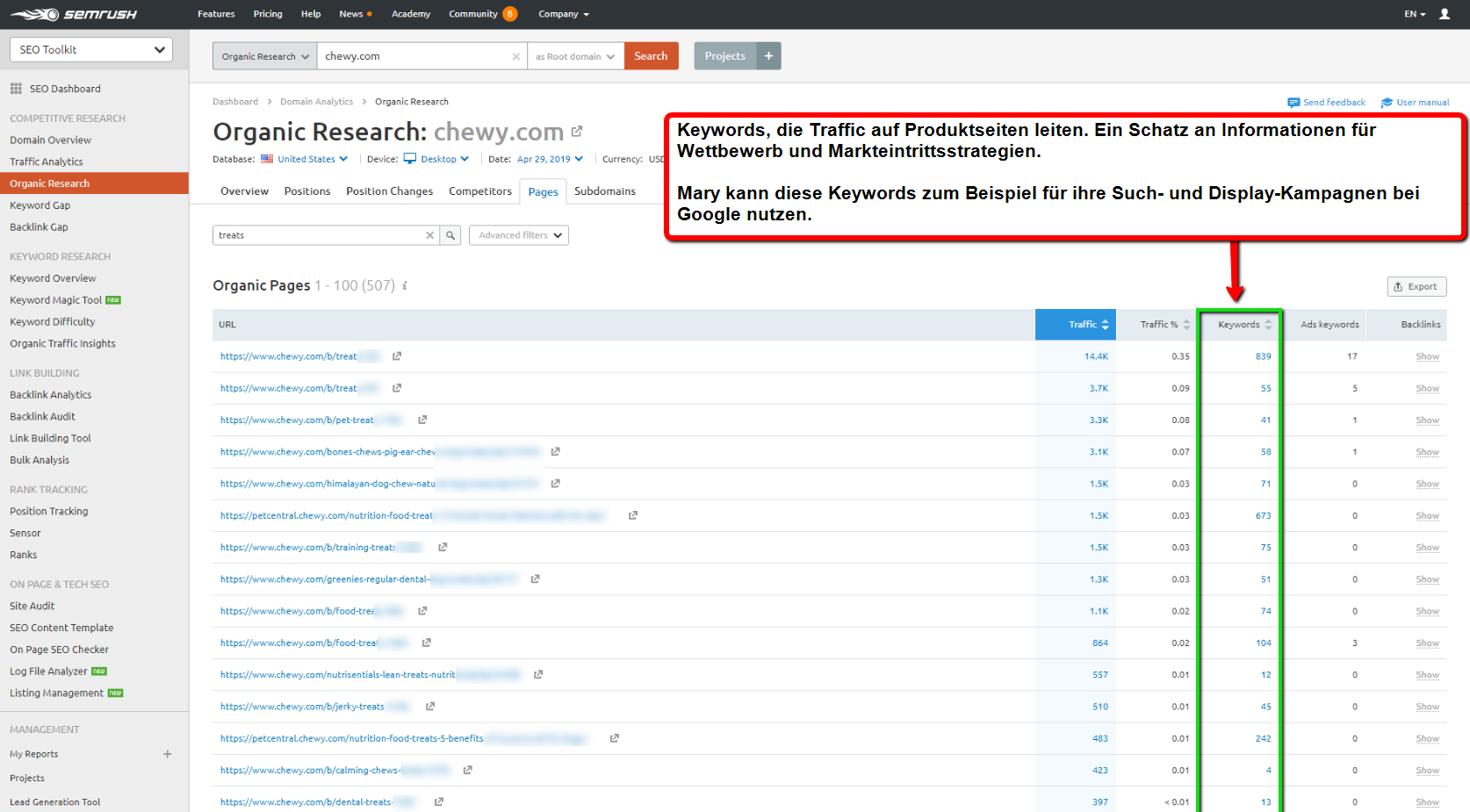Open the Academy menu item
Viewport: 1470px width, 812px height.
(411, 14)
